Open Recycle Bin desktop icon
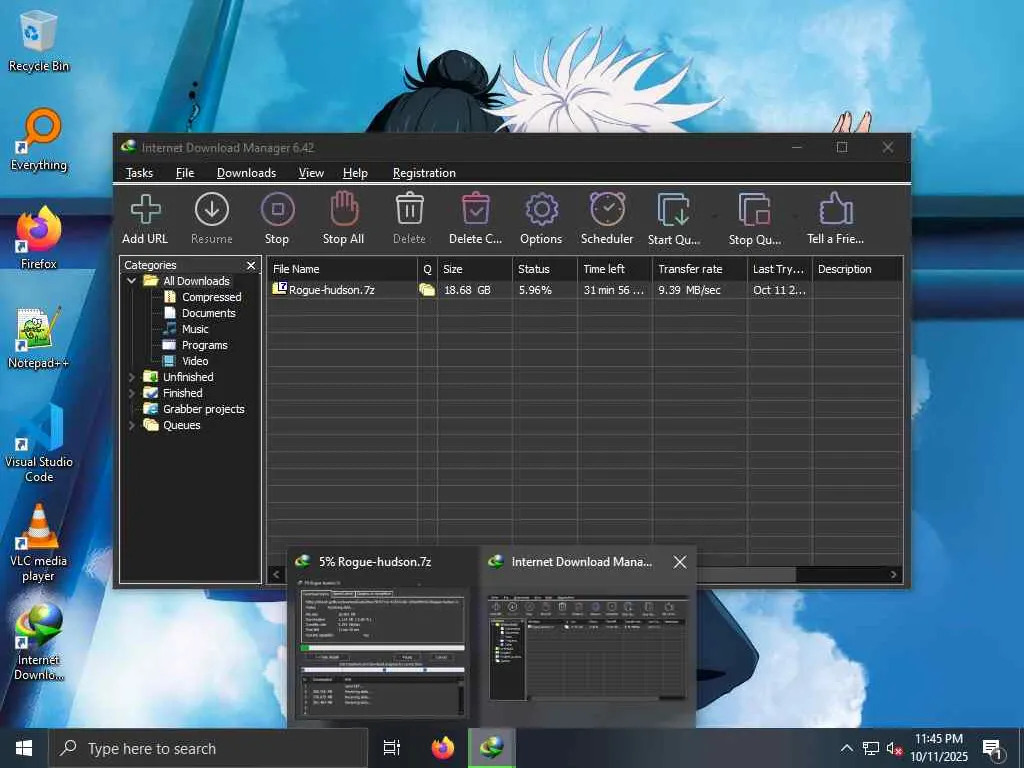 (x=39, y=40)
